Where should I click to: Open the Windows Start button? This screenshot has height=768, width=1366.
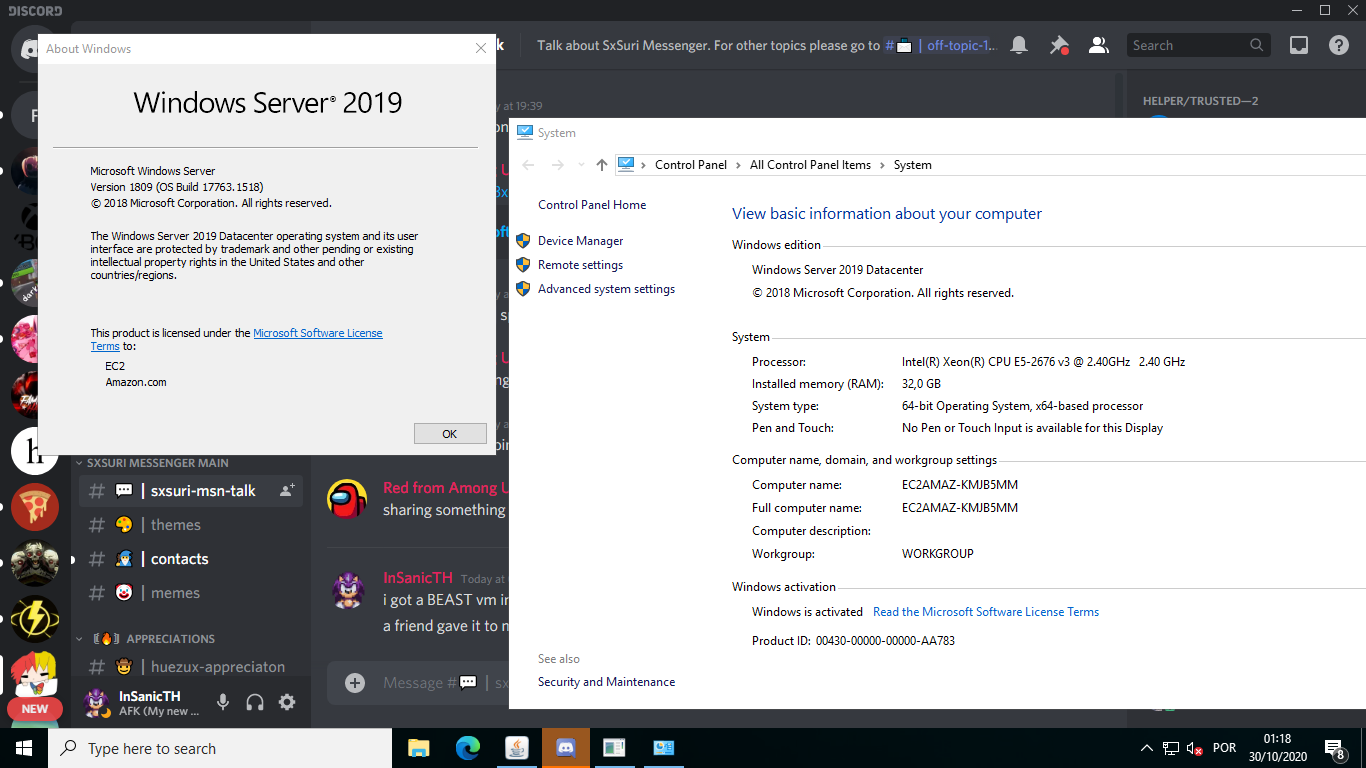click(24, 748)
